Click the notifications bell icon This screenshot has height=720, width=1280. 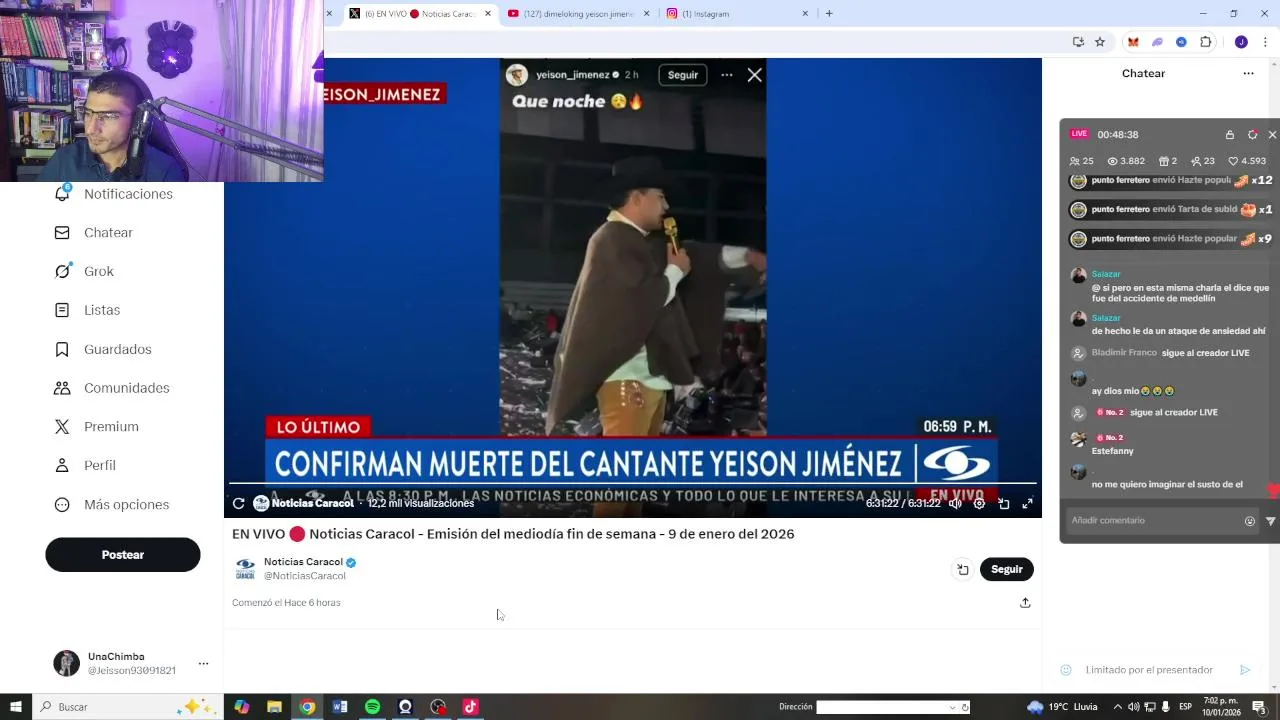click(62, 194)
